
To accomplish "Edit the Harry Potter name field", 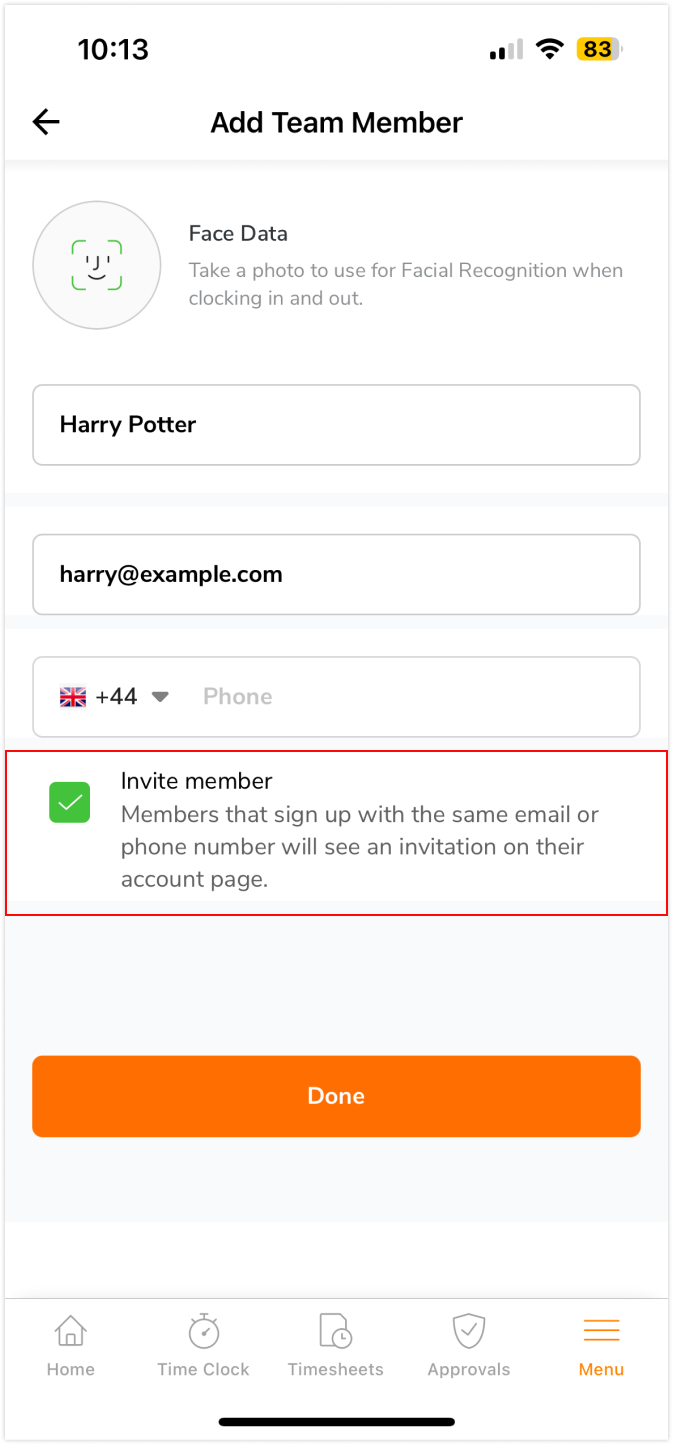I will click(336, 425).
